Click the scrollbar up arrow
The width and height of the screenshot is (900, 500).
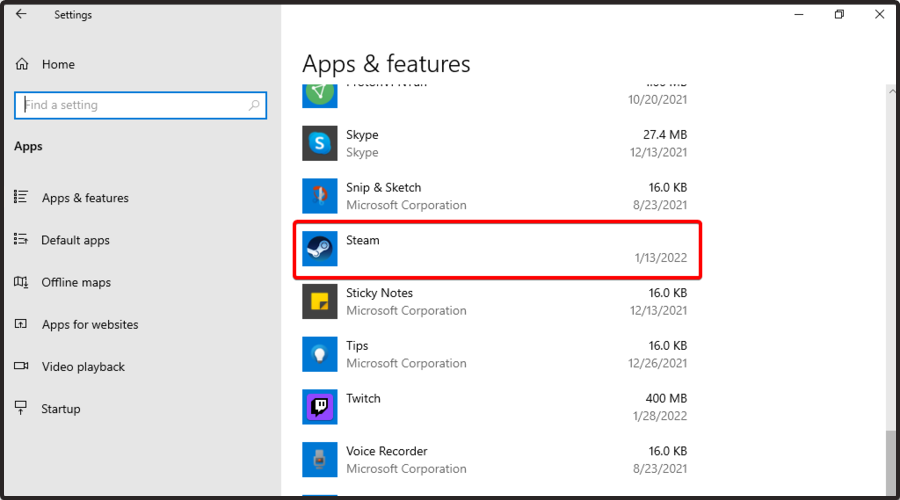(x=891, y=91)
